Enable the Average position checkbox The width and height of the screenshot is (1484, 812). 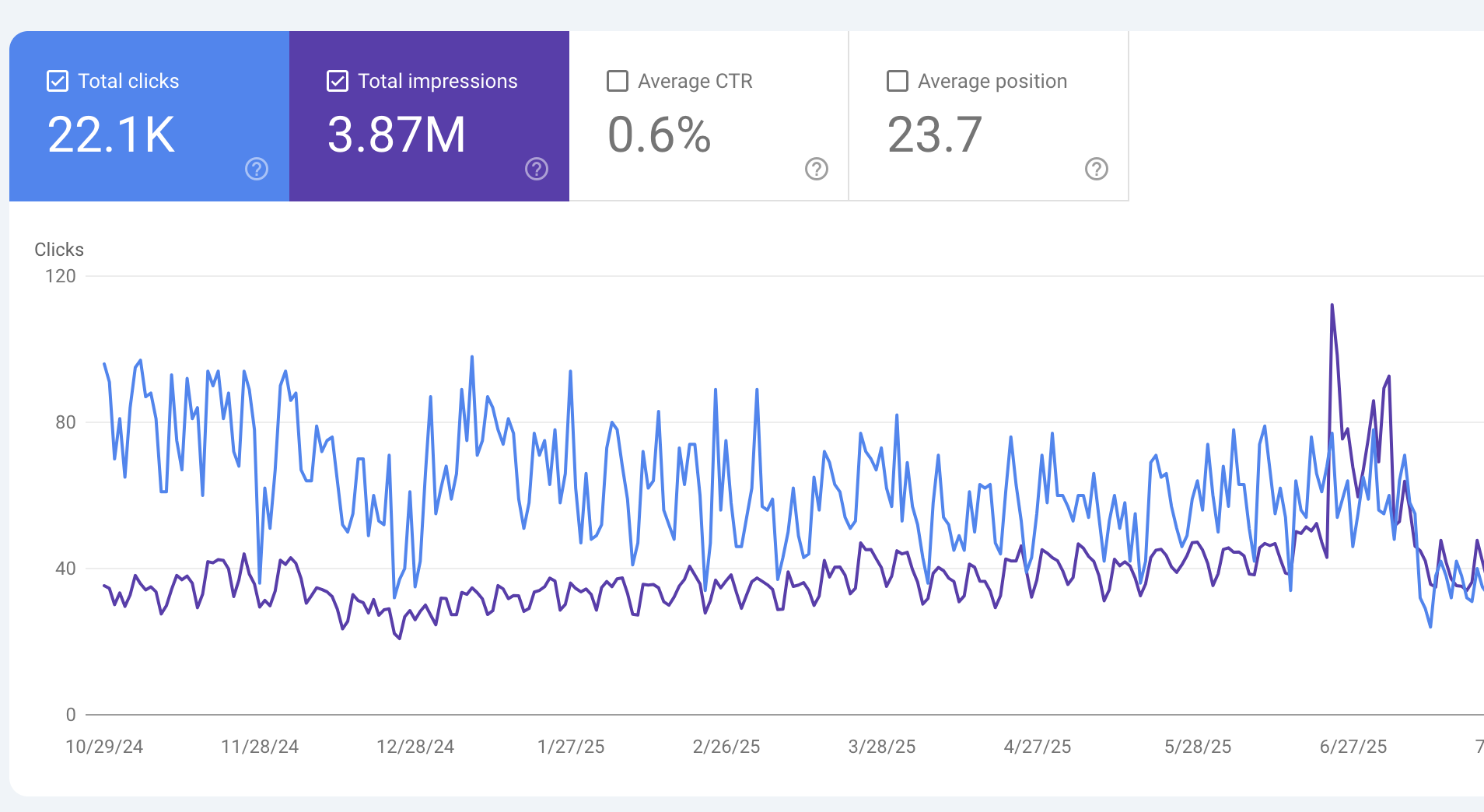[898, 81]
